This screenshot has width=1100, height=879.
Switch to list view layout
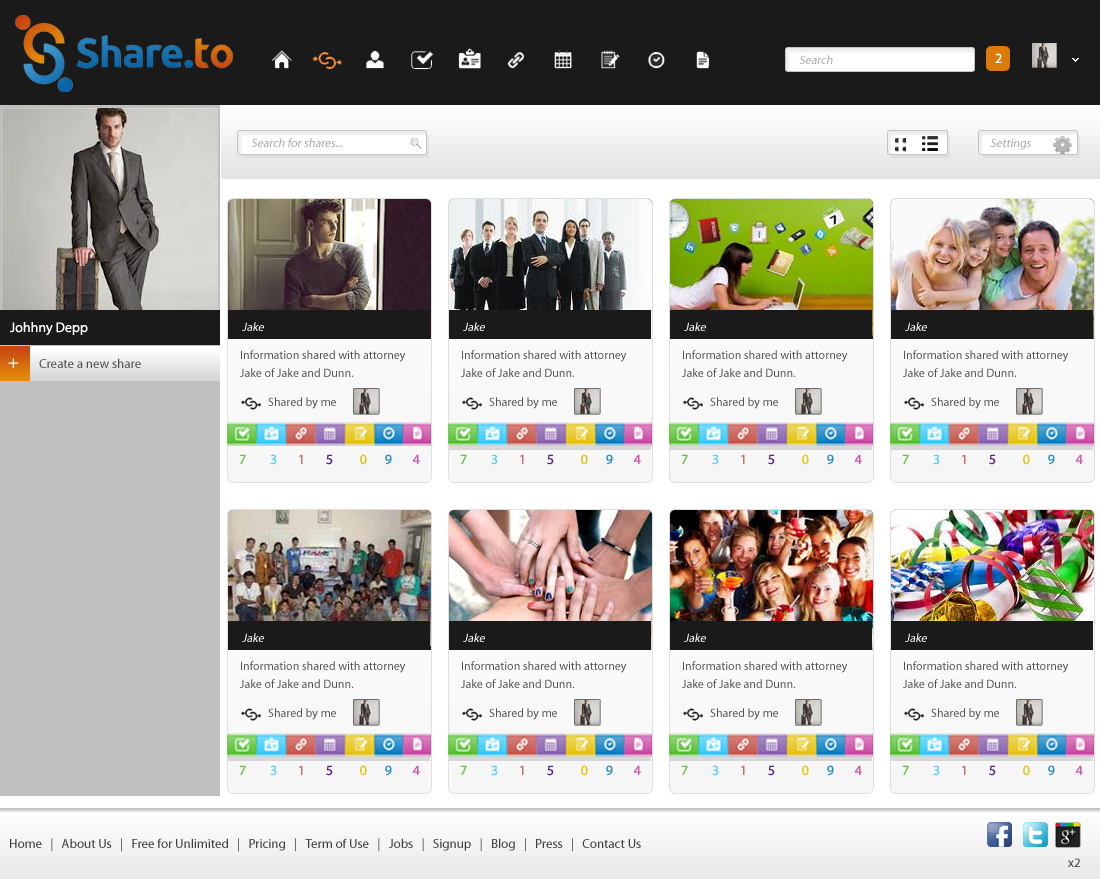point(930,143)
